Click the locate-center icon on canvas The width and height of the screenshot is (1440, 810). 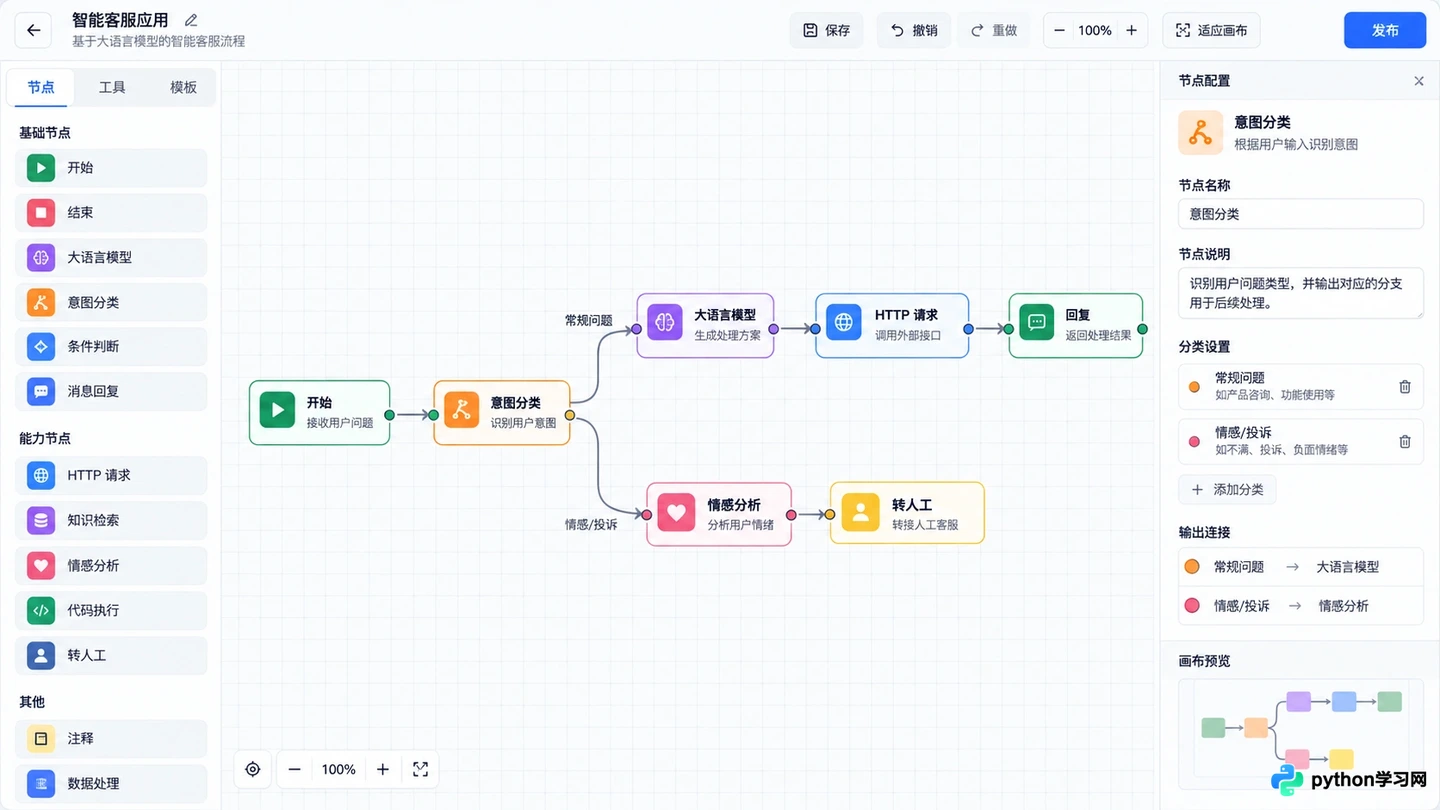252,769
